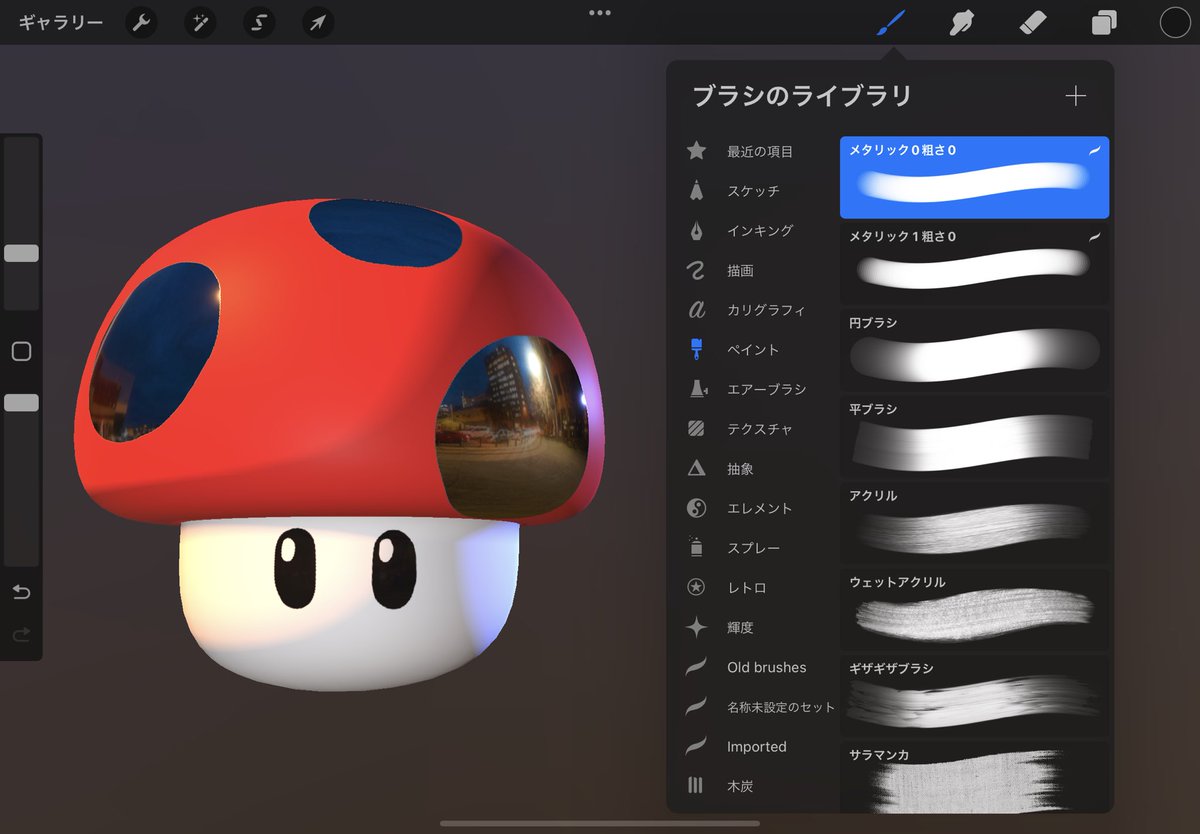The width and height of the screenshot is (1200, 834).
Task: Undo the last action with sidebar arrow
Action: 21,592
